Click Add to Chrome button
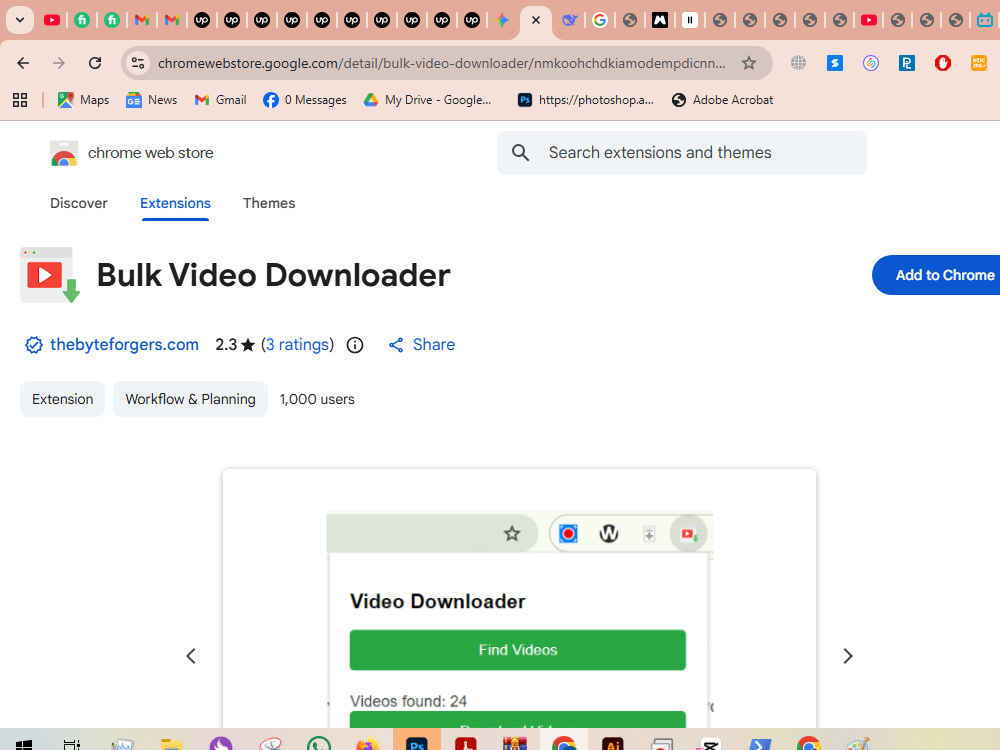This screenshot has width=1000, height=750. 936,275
